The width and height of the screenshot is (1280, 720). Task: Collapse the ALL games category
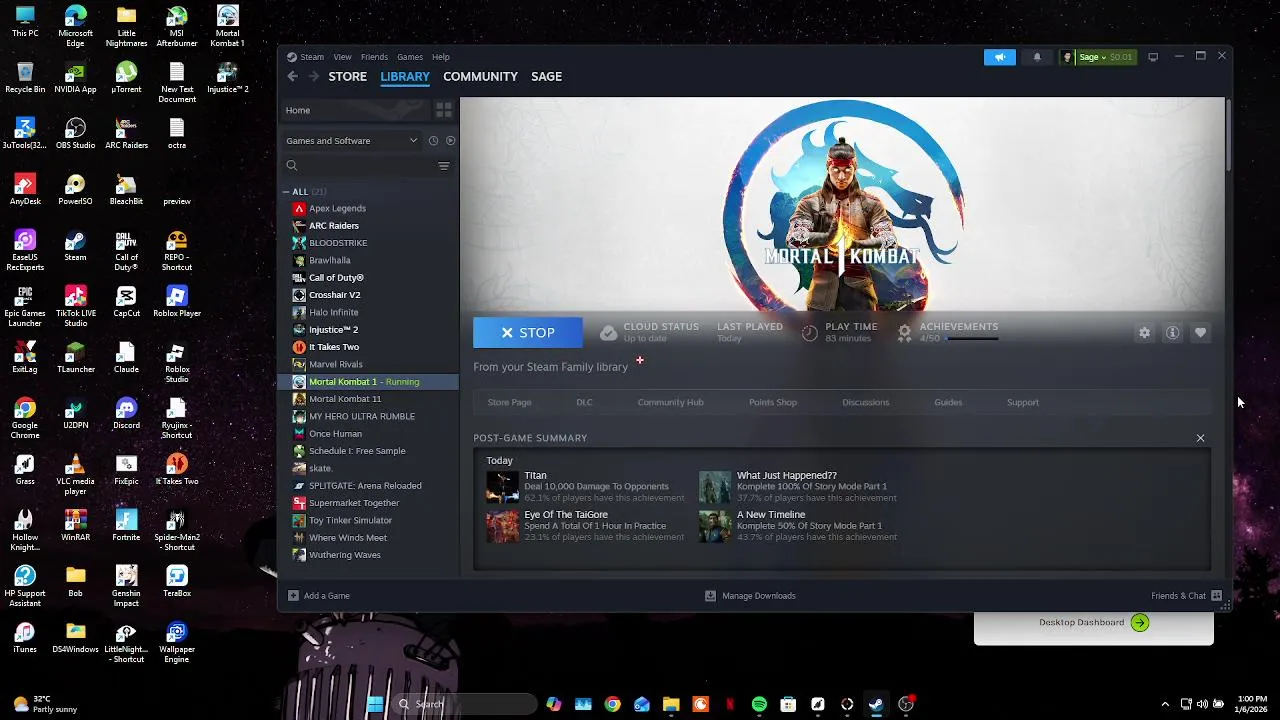(x=286, y=192)
